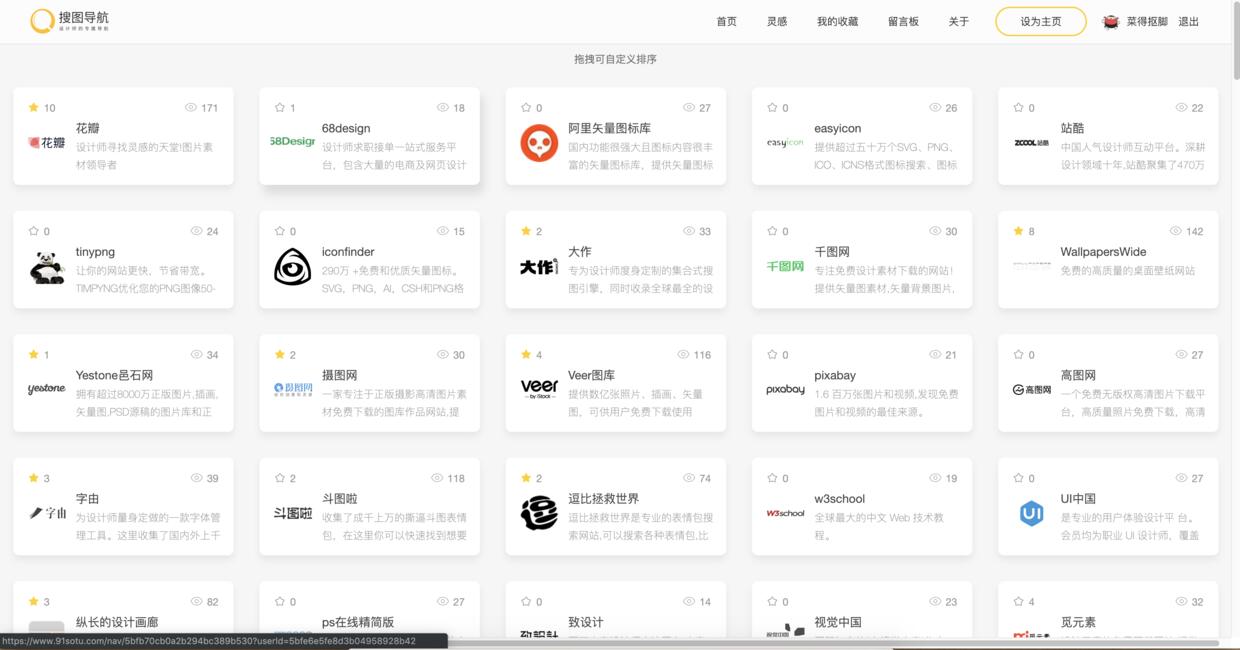Open 我的收藏 in the navigation
Screen dimensions: 1240x650
pyautogui.click(x=837, y=22)
